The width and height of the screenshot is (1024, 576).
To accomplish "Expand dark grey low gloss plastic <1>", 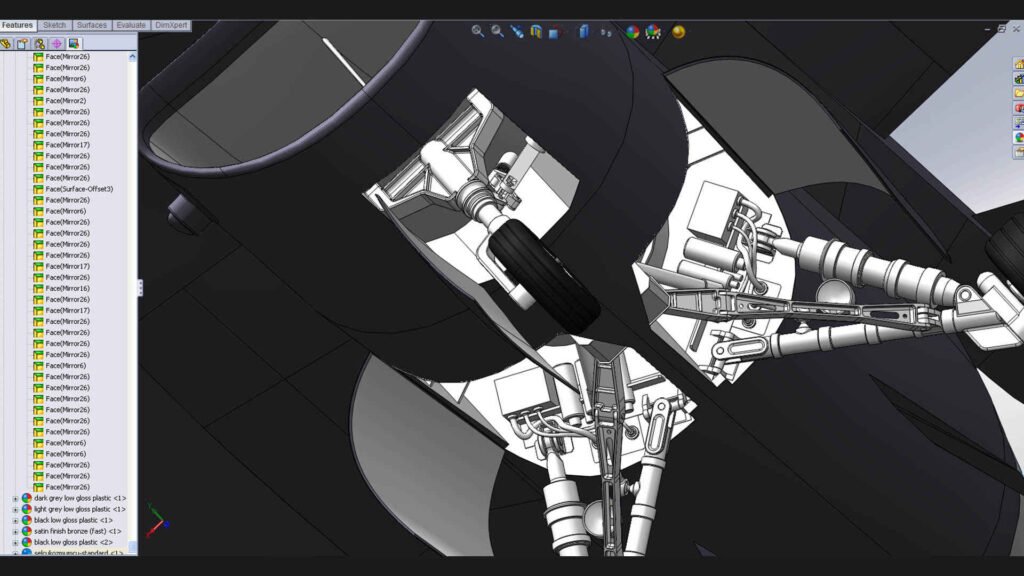I will pos(15,498).
